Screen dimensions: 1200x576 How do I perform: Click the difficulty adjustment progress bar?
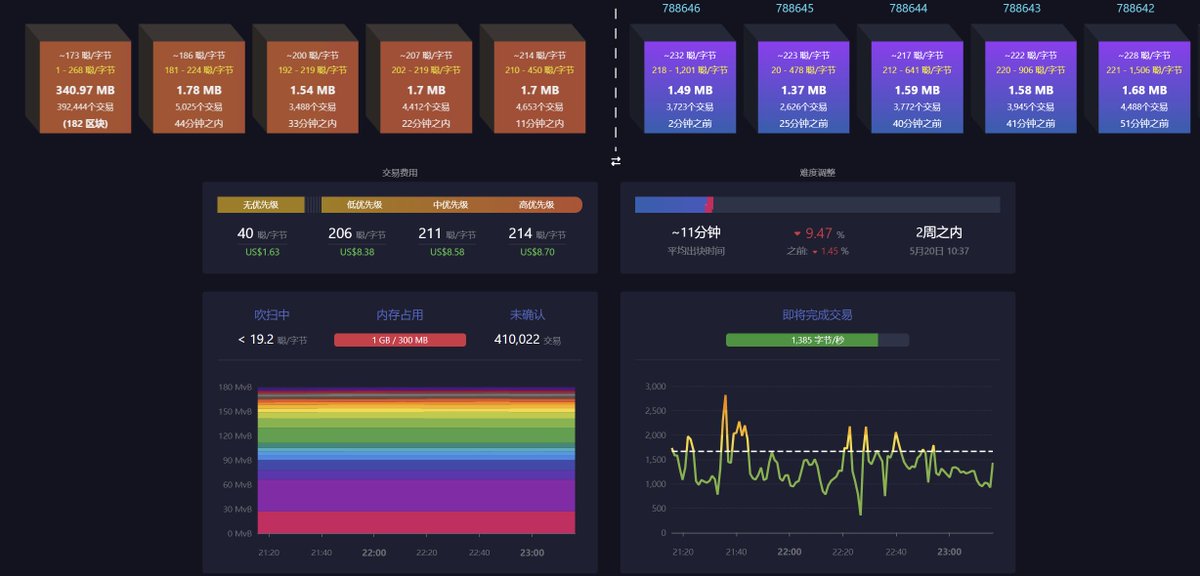point(818,203)
